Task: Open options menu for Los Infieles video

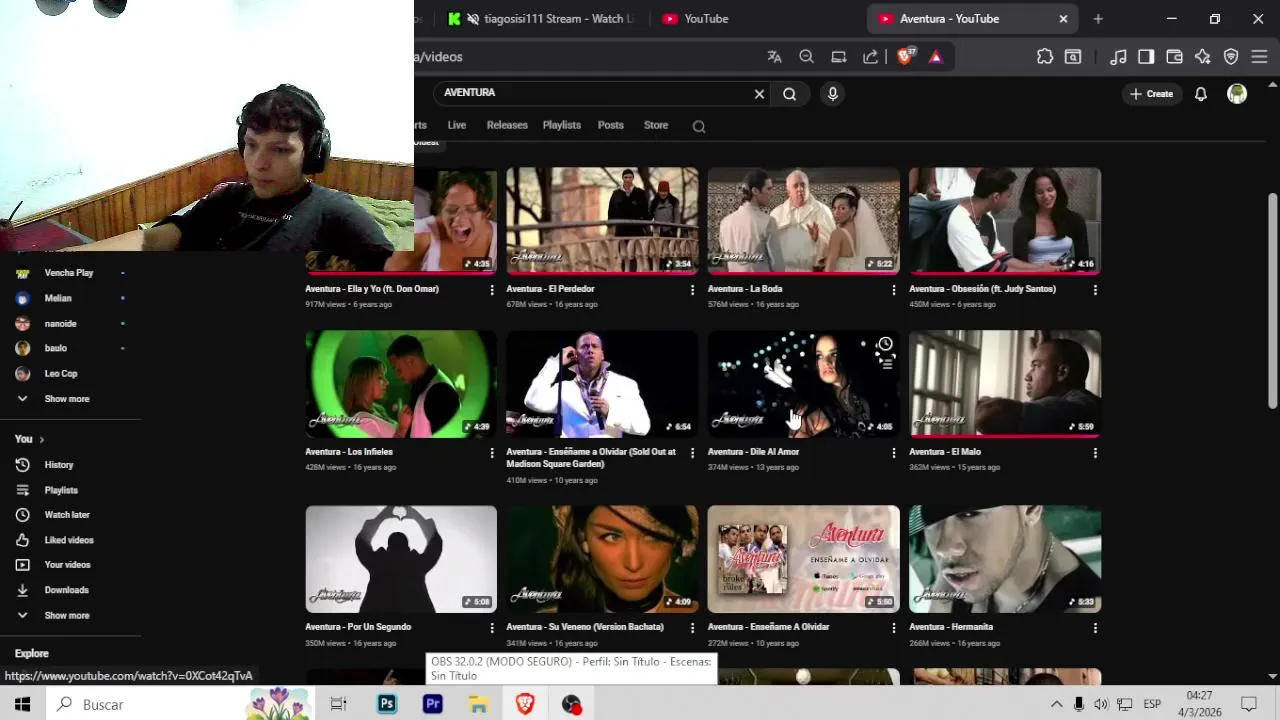Action: click(x=491, y=453)
